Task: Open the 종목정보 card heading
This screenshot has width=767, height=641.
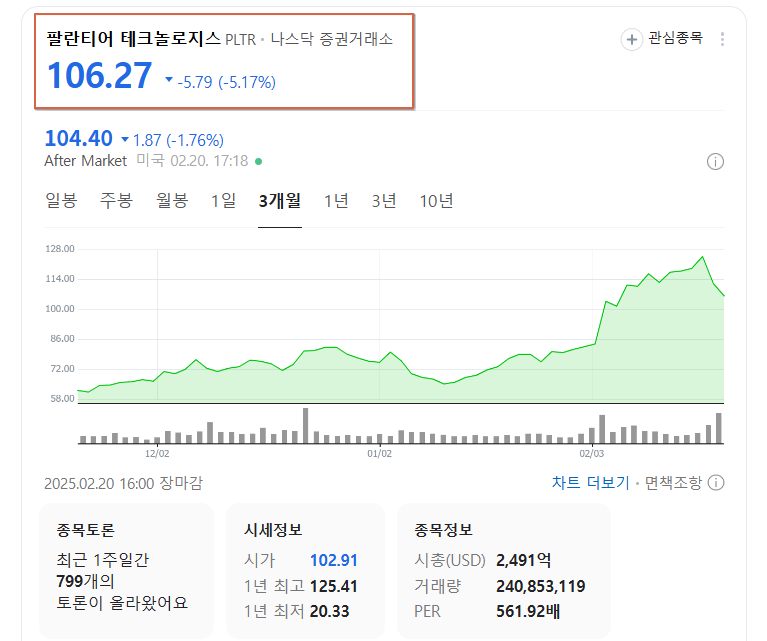Action: [443, 529]
